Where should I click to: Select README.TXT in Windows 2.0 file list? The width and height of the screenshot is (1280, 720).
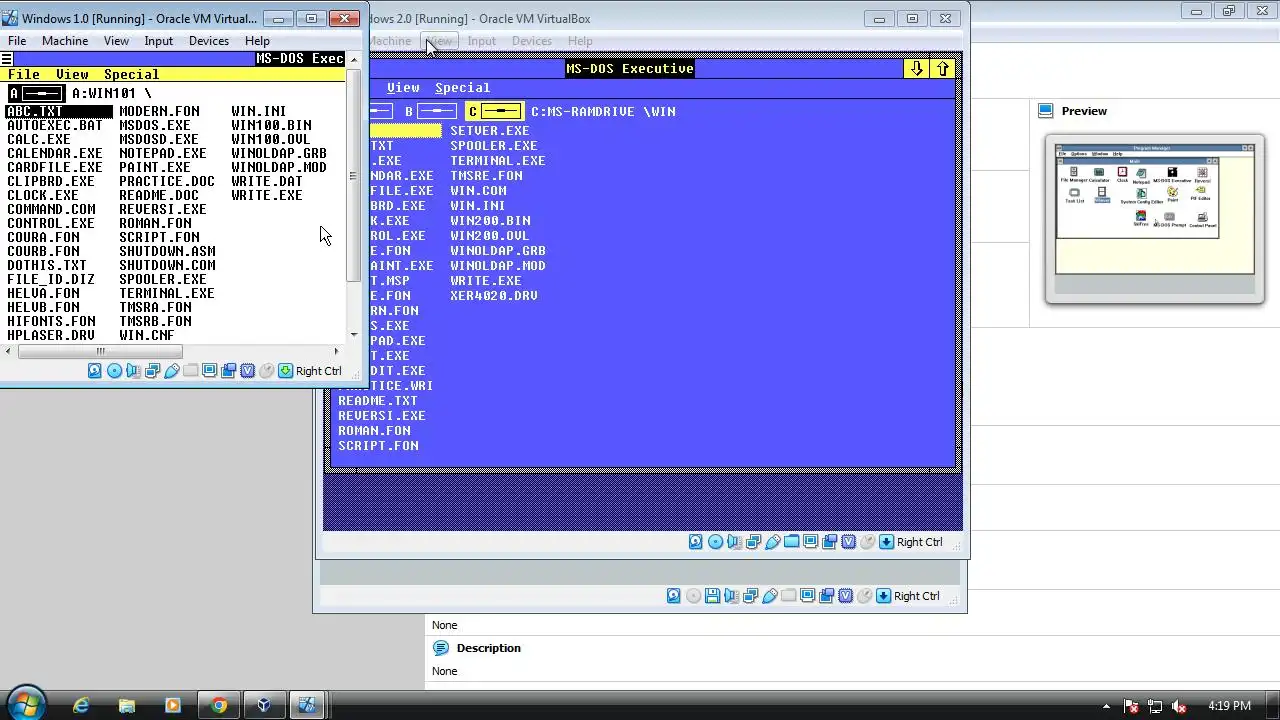378,400
